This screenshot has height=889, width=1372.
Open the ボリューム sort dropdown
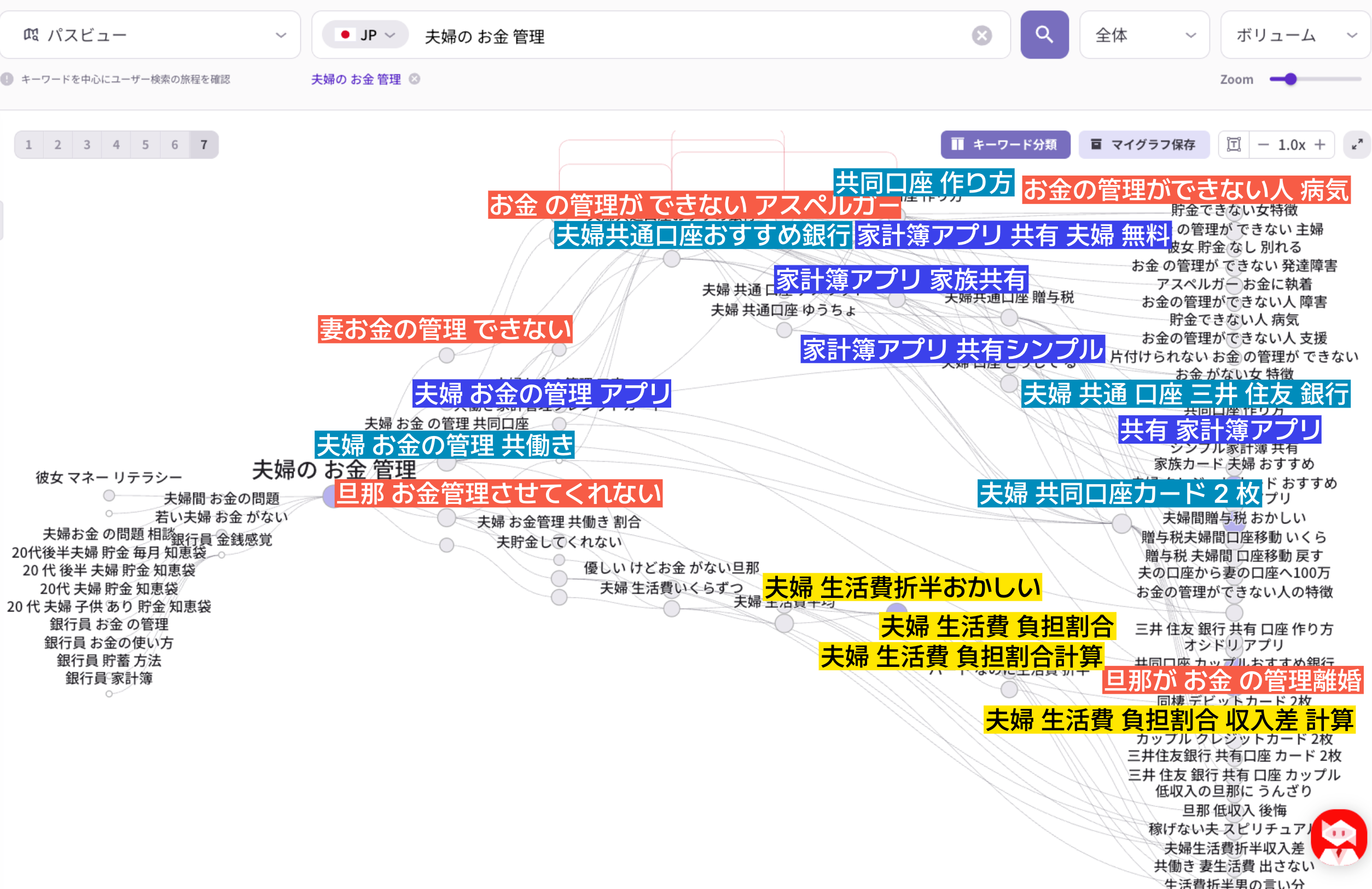coord(1295,34)
